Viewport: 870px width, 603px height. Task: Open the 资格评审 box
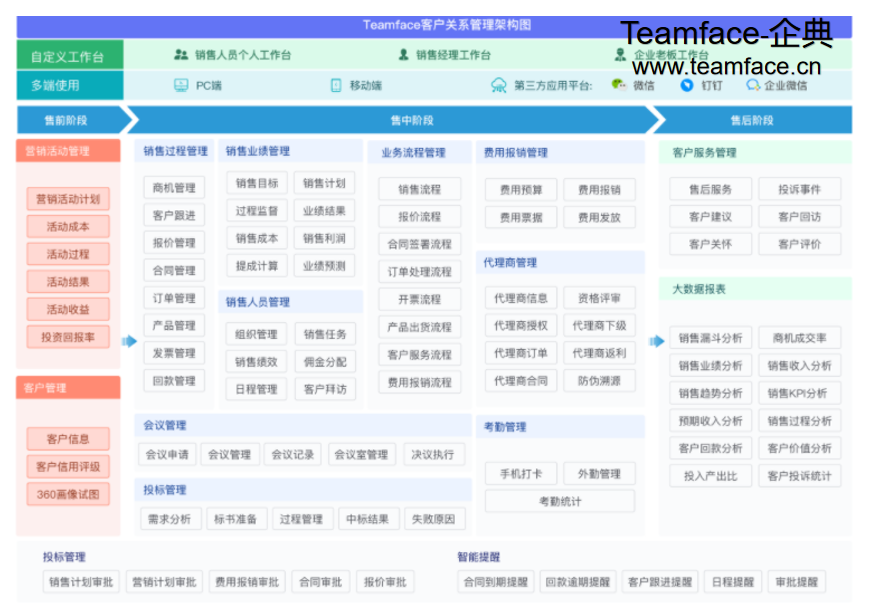599,298
